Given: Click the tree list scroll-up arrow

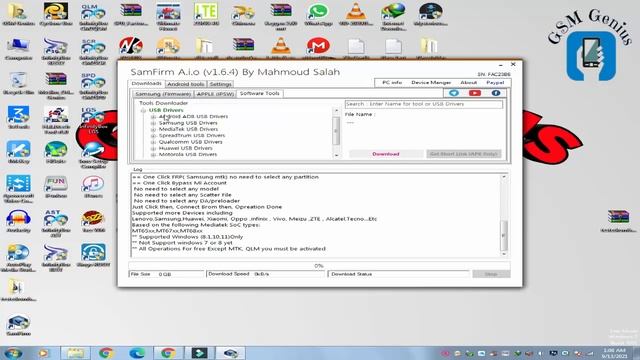Looking at the screenshot, I should point(336,111).
